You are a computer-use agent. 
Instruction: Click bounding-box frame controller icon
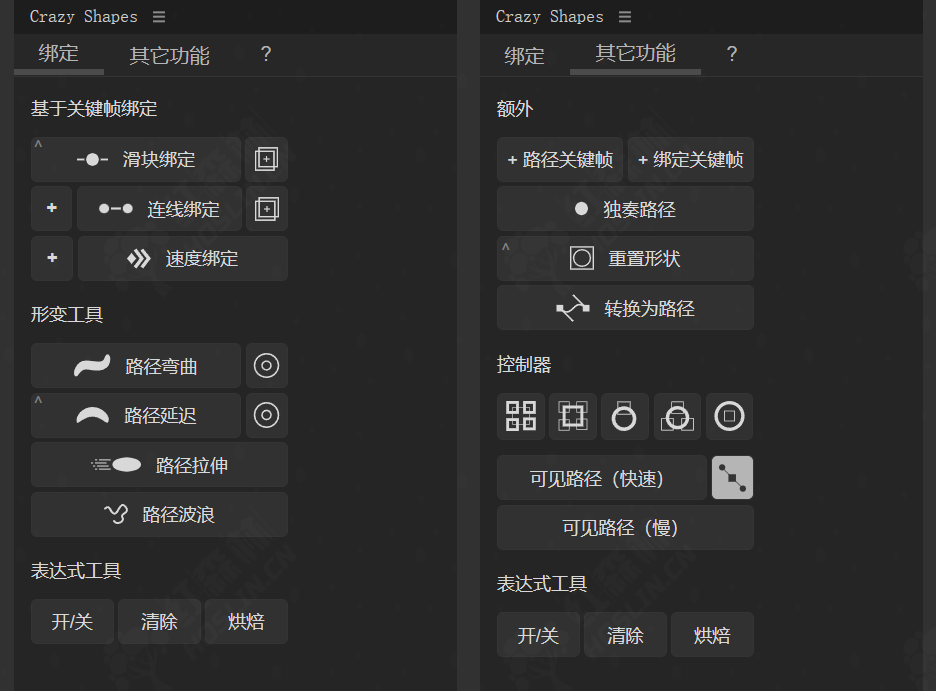coord(572,416)
